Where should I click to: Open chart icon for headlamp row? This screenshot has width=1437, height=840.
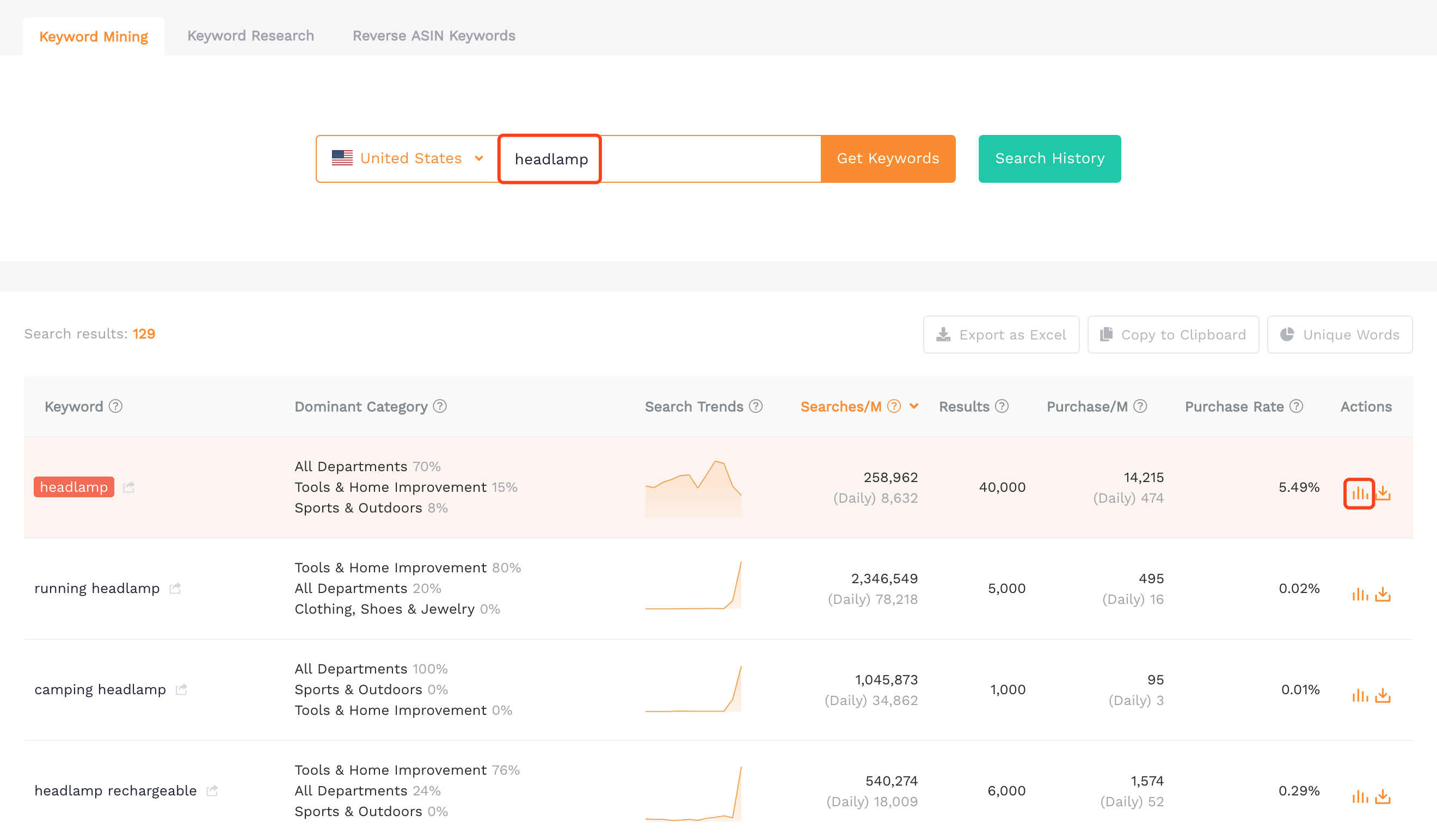pyautogui.click(x=1360, y=493)
